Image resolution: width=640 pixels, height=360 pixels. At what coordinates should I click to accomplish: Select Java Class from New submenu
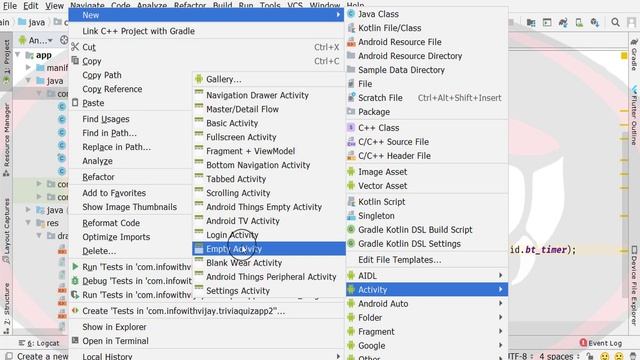(x=427, y=14)
